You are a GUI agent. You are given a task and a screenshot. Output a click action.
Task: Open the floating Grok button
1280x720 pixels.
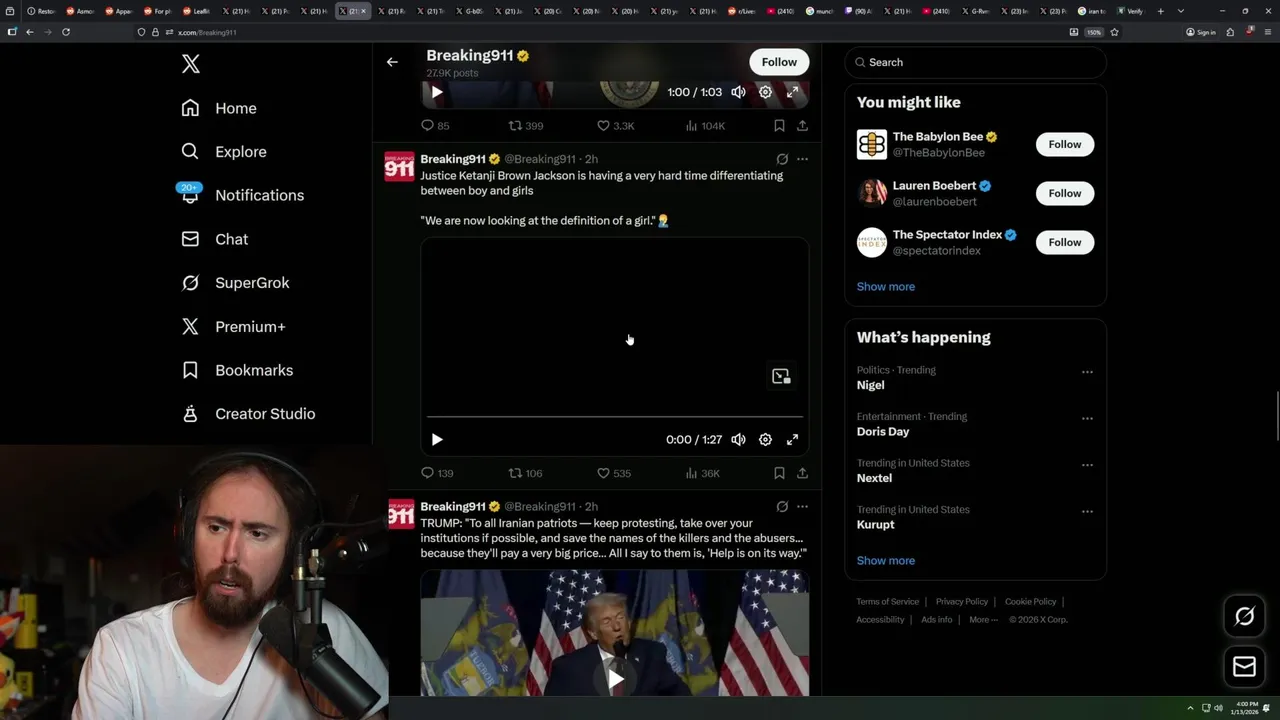[1245, 617]
